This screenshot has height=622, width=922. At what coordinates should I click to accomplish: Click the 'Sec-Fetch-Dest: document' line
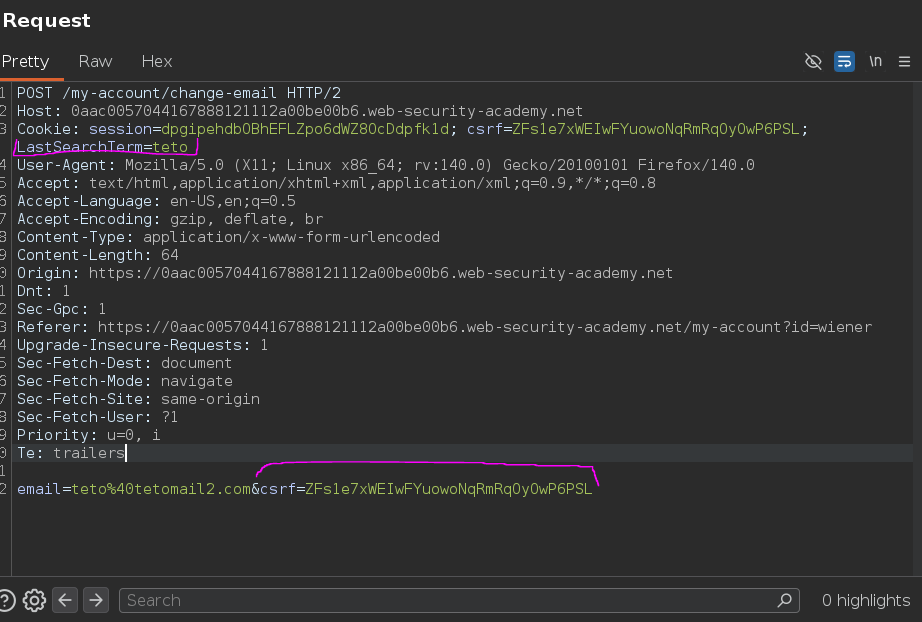124,363
